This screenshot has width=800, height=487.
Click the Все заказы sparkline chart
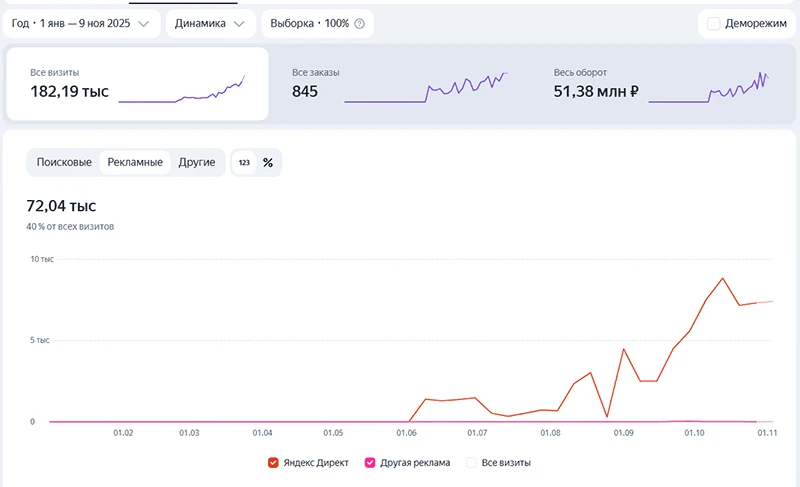426,87
